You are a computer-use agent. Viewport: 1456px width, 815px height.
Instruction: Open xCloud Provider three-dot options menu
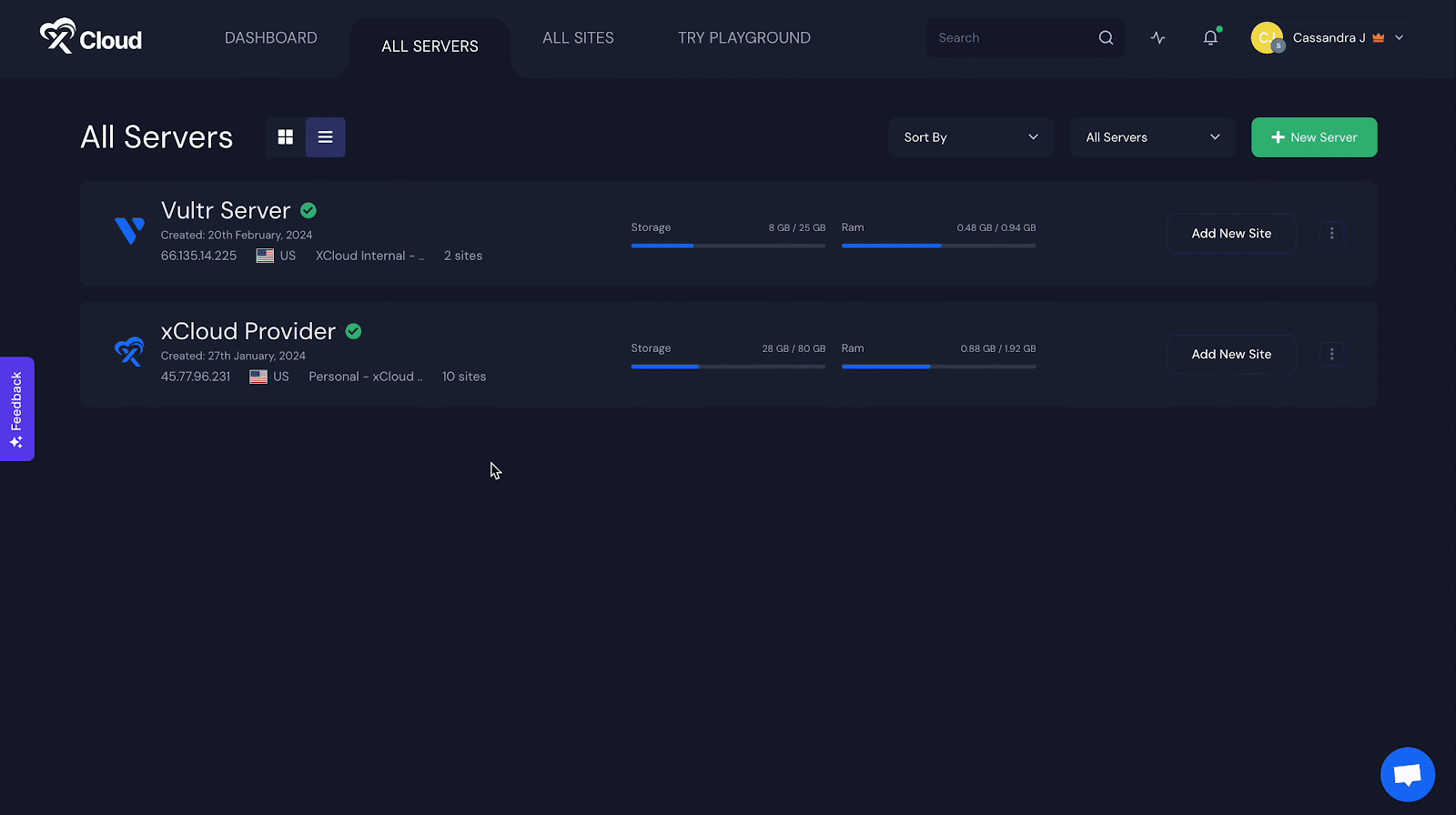click(x=1331, y=355)
